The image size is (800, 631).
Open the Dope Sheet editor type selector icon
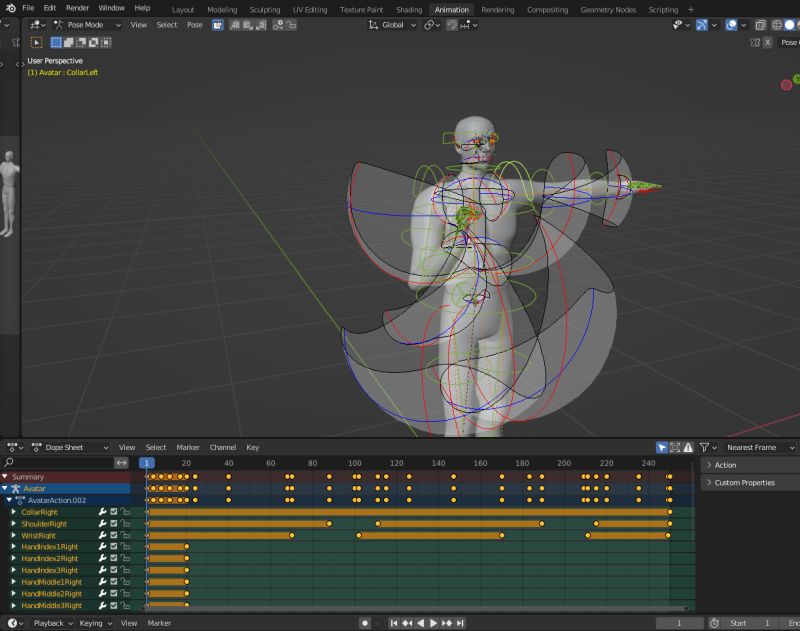click(14, 447)
